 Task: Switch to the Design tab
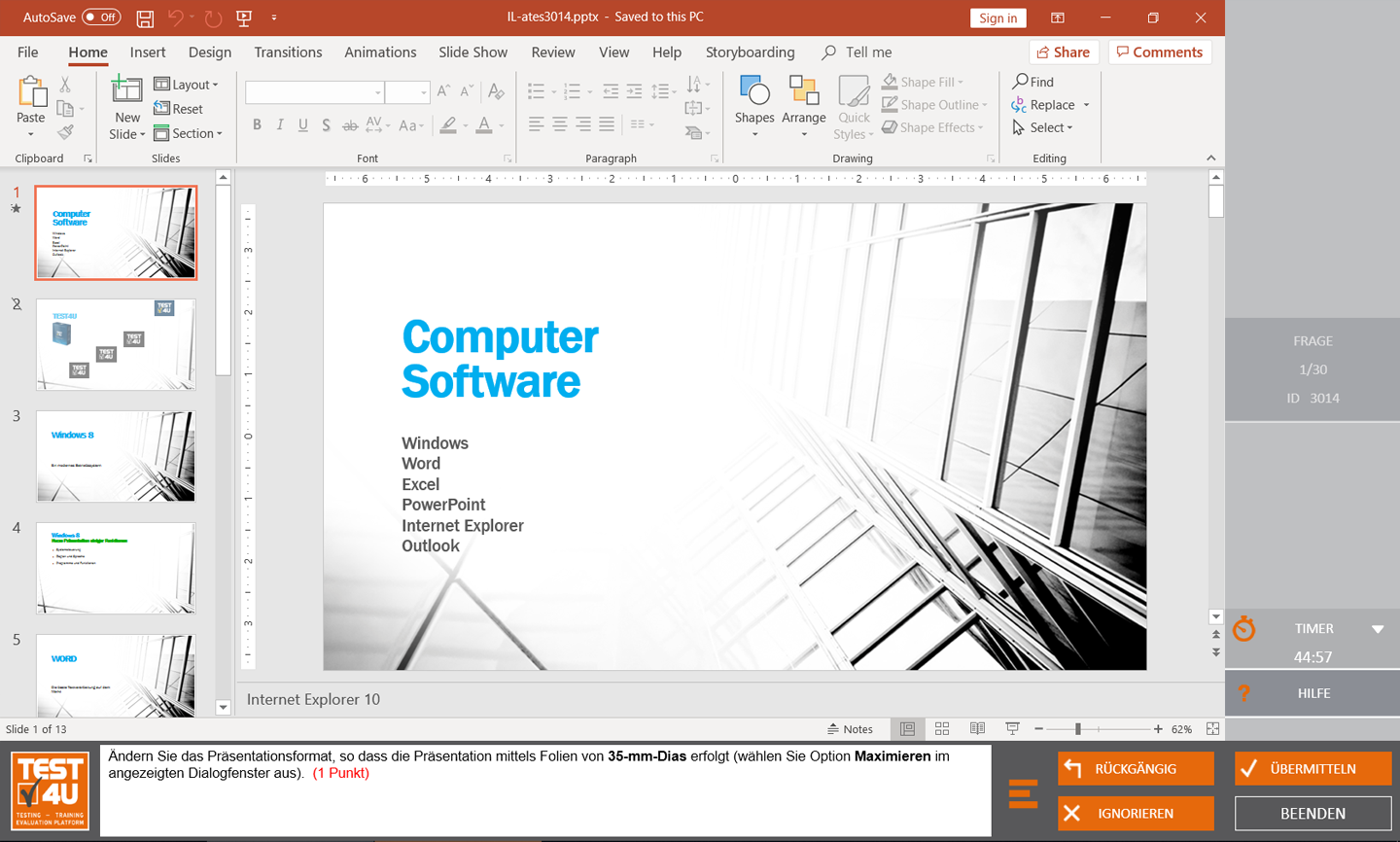tap(210, 53)
